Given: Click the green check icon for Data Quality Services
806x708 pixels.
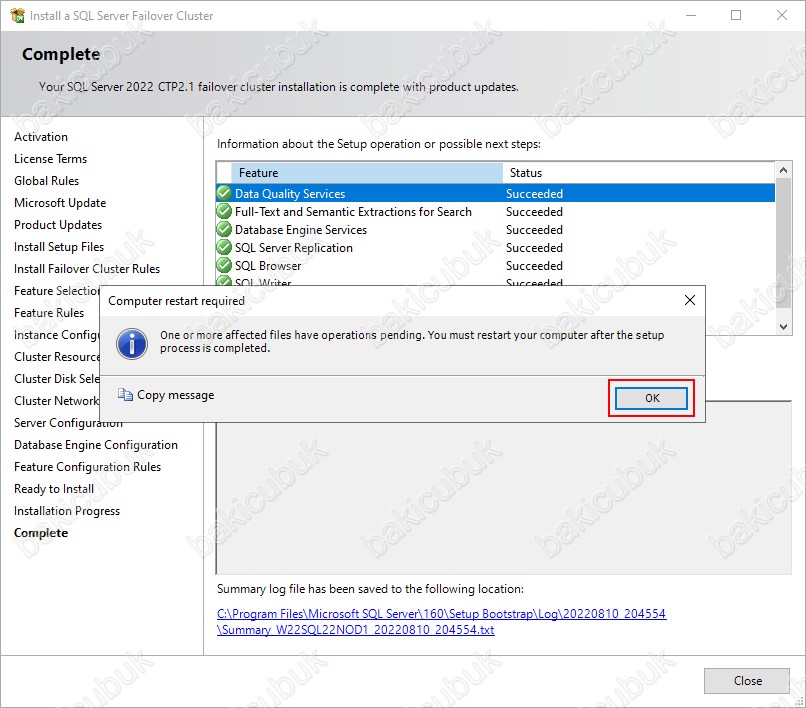Looking at the screenshot, I should 224,193.
